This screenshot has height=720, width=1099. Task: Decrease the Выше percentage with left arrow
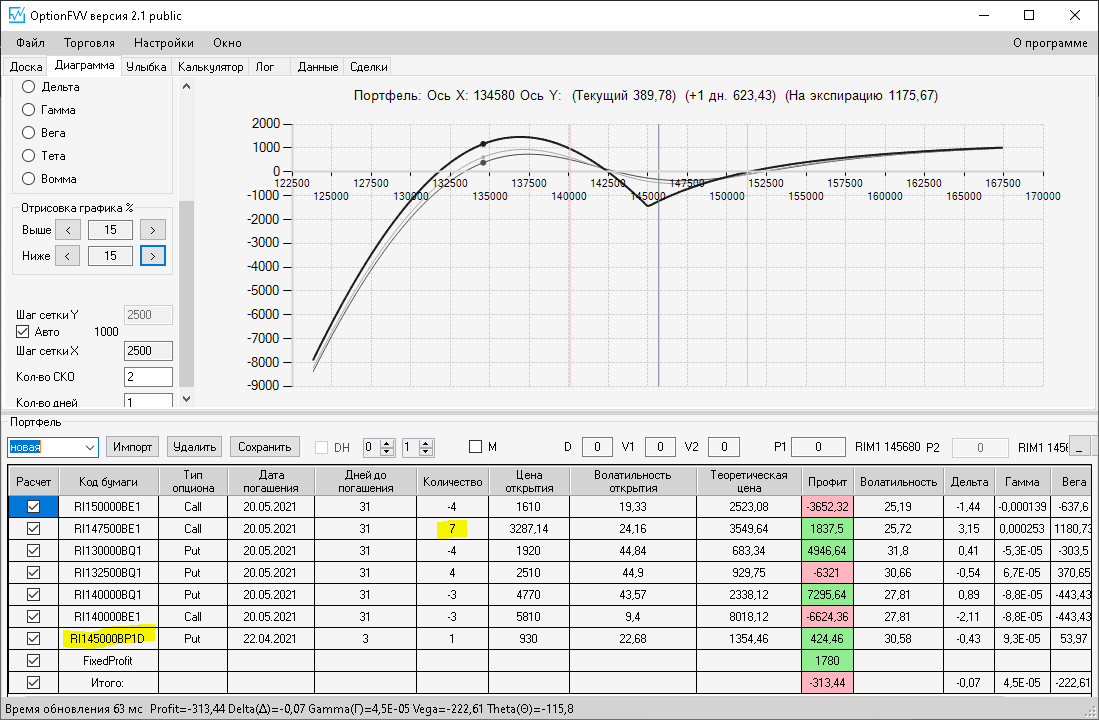tap(68, 230)
